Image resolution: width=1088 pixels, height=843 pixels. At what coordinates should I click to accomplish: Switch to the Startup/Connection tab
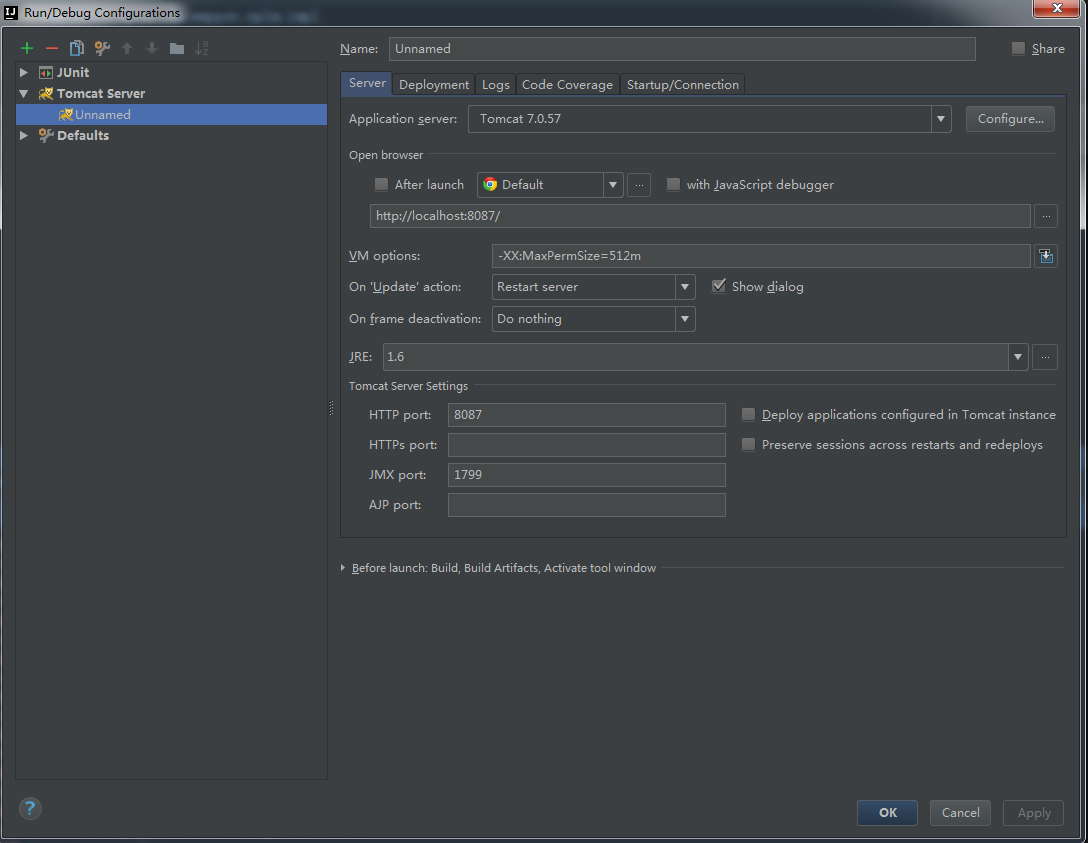682,85
